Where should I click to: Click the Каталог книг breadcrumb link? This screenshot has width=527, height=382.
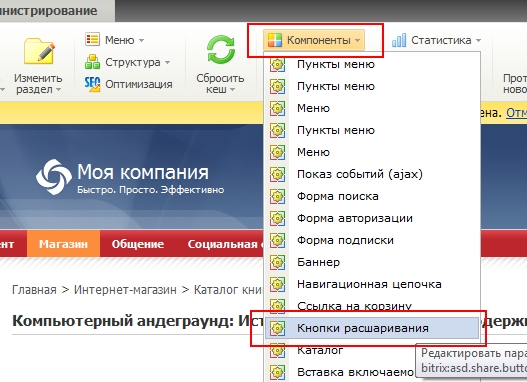pos(228,290)
